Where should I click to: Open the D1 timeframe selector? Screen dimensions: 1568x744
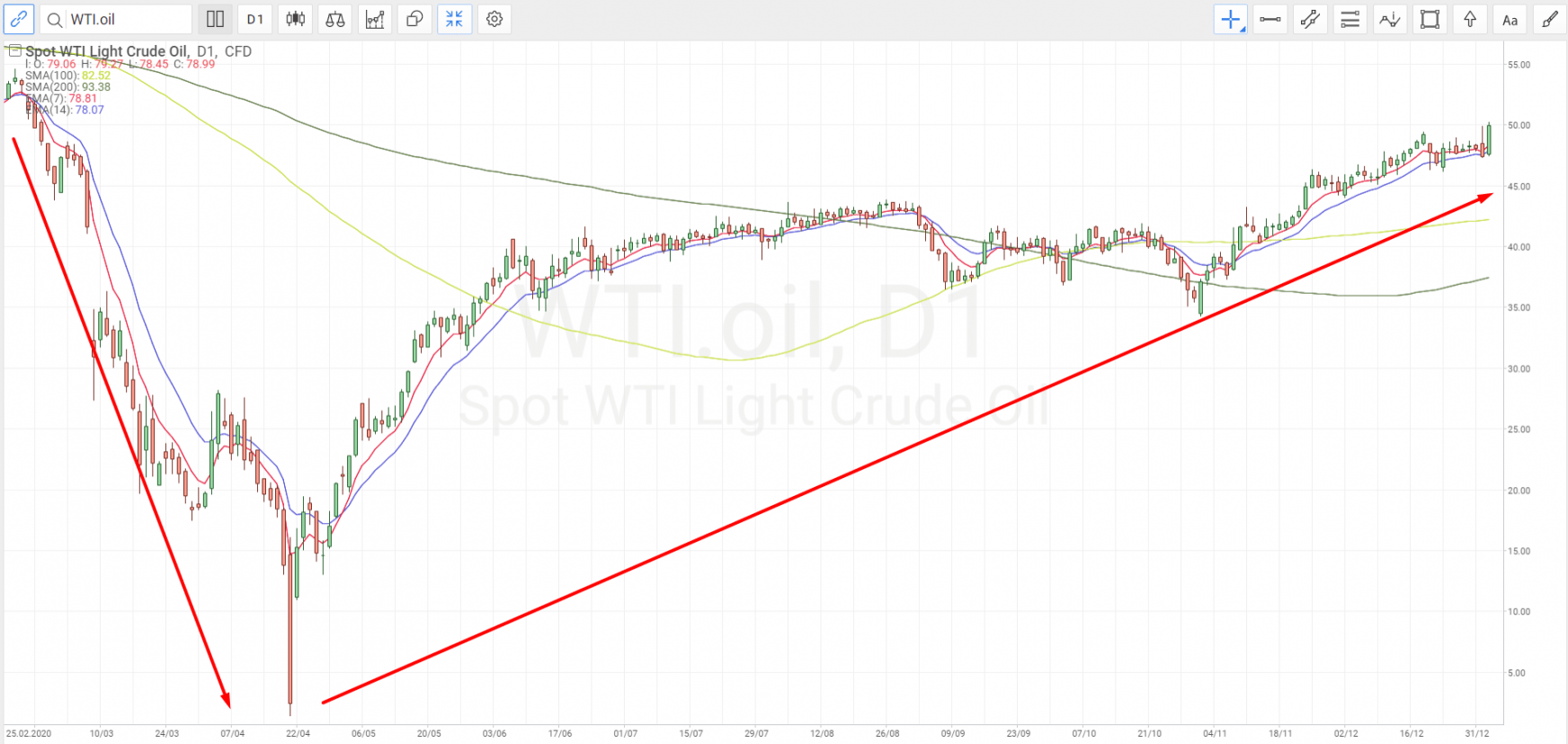[x=255, y=19]
